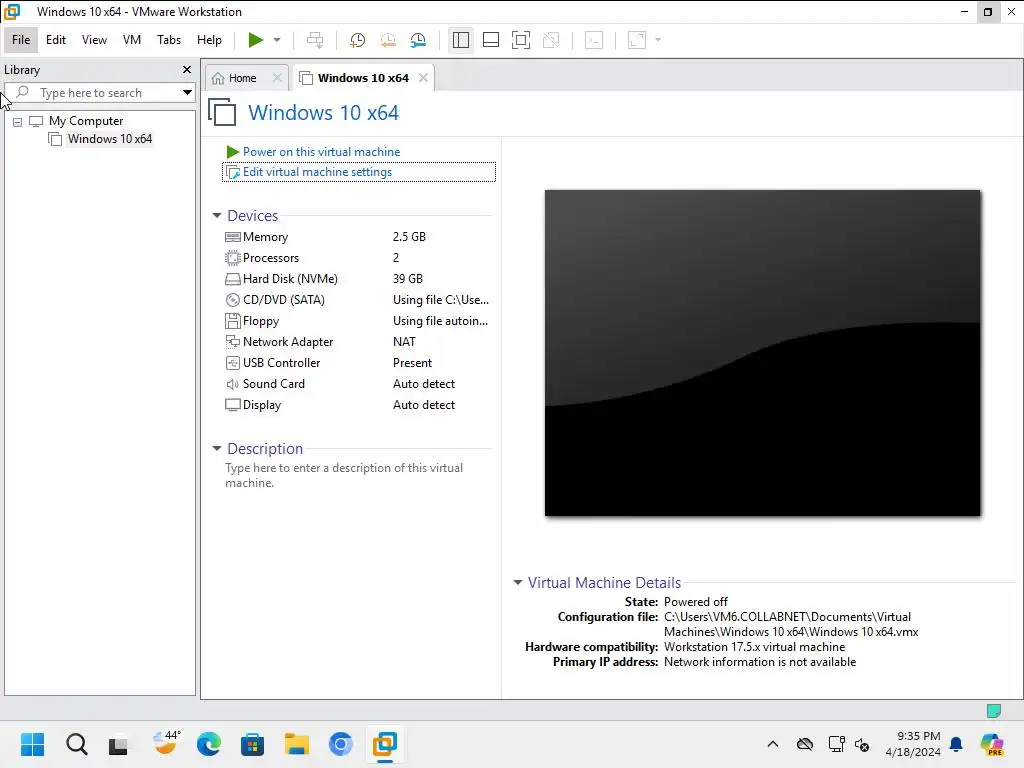Click the virtual machine preview thumbnail

pos(762,353)
